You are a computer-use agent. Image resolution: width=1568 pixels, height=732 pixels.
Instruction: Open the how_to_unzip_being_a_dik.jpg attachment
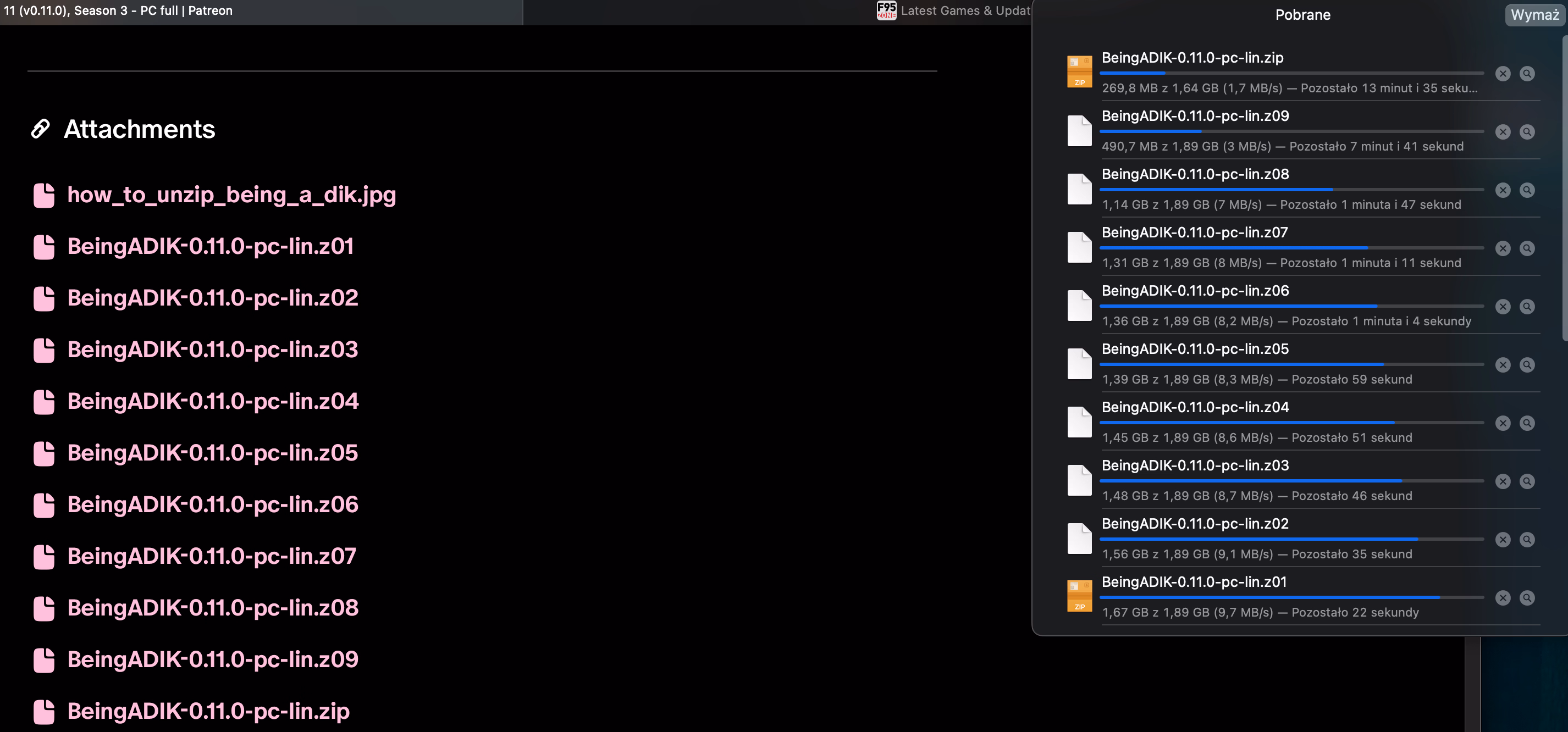pos(231,195)
